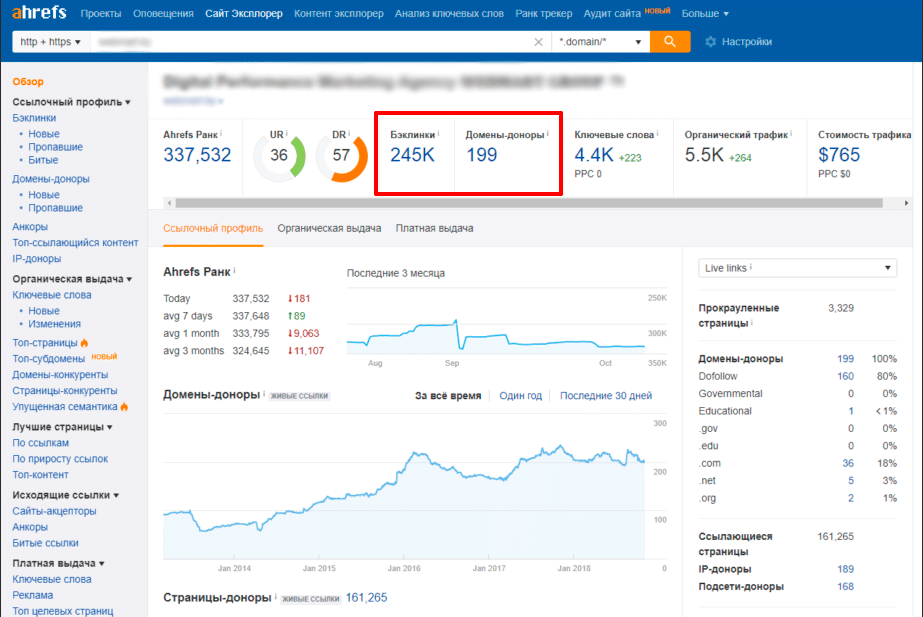Image resolution: width=923 pixels, height=617 pixels.
Task: Click the orange search button
Action: [x=669, y=42]
